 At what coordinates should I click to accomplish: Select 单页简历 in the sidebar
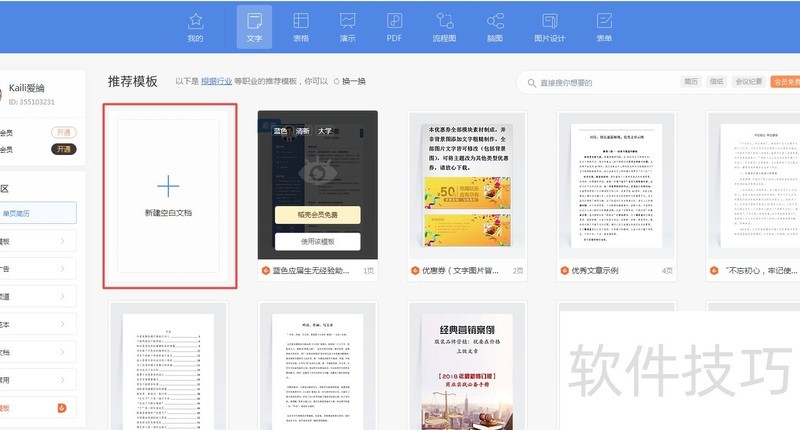pos(38,213)
